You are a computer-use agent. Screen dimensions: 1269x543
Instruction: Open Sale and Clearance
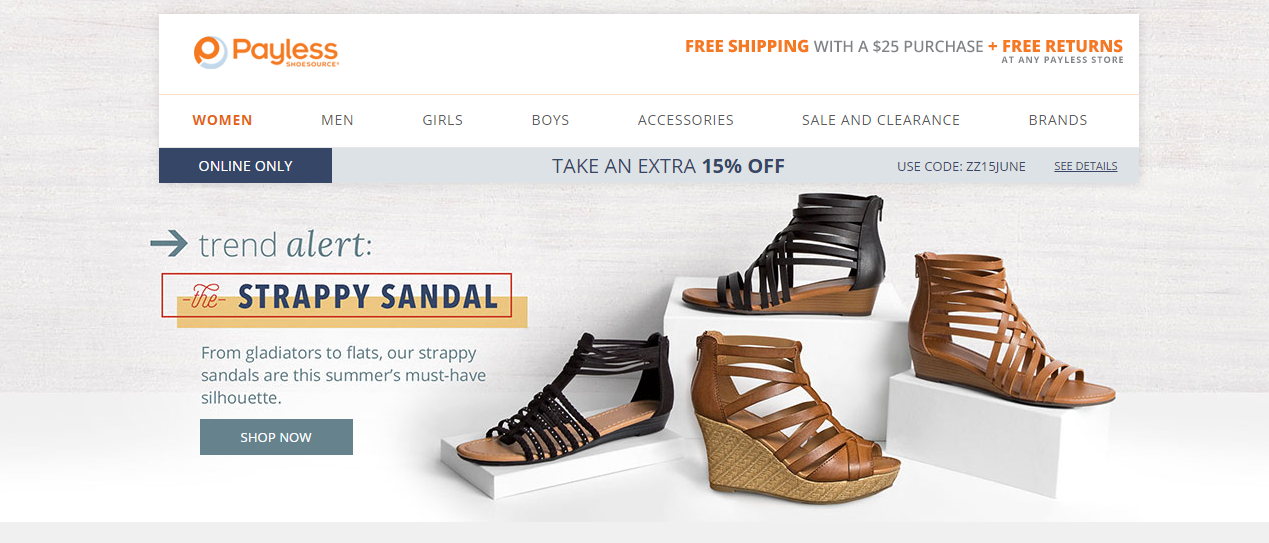(881, 120)
